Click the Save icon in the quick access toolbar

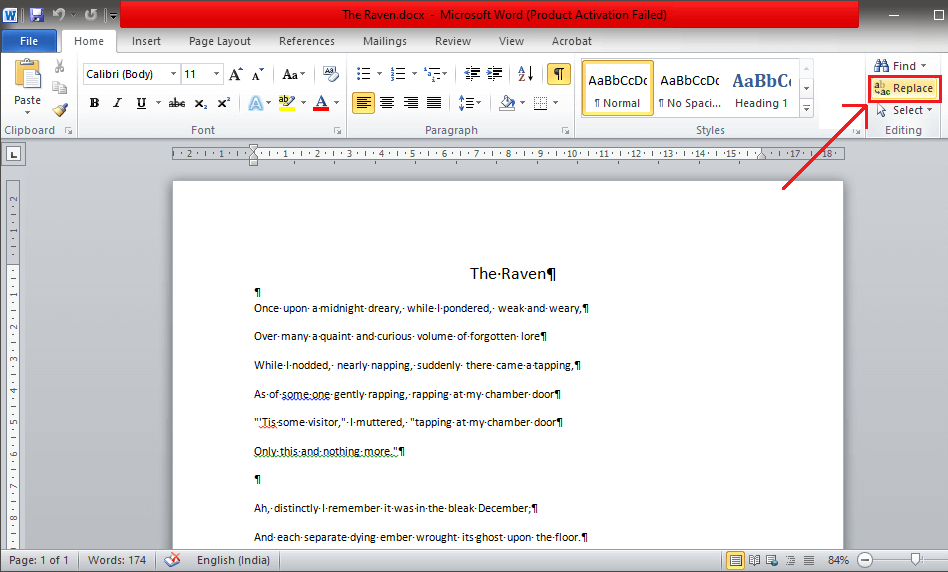click(37, 15)
